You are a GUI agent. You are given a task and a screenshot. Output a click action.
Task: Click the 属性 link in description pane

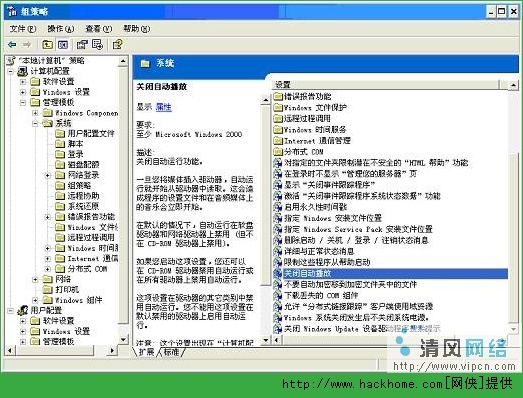[x=164, y=107]
